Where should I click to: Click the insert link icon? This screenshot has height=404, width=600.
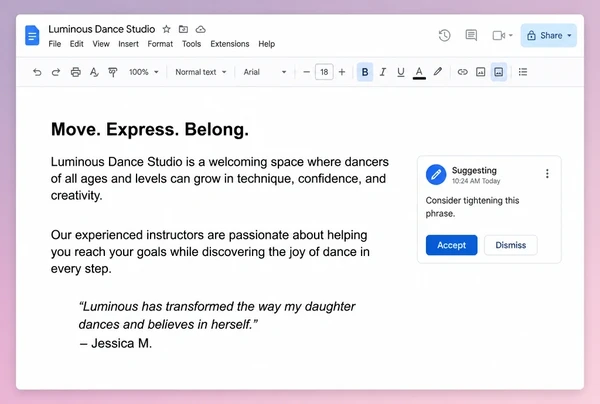[462, 72]
